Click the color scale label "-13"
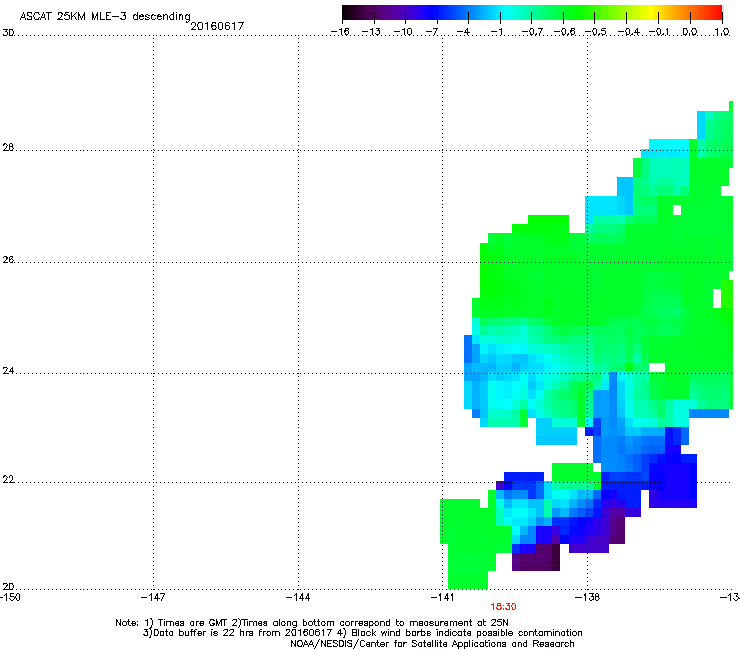This screenshot has height=650, width=740. 371,32
